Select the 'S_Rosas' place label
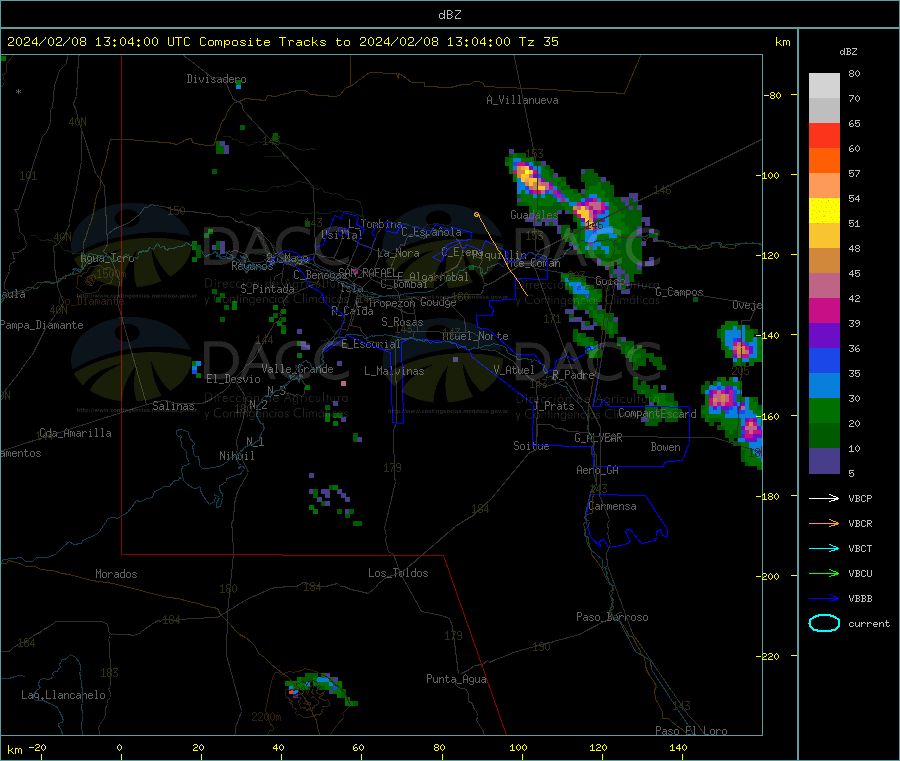This screenshot has height=761, width=900. [x=402, y=322]
